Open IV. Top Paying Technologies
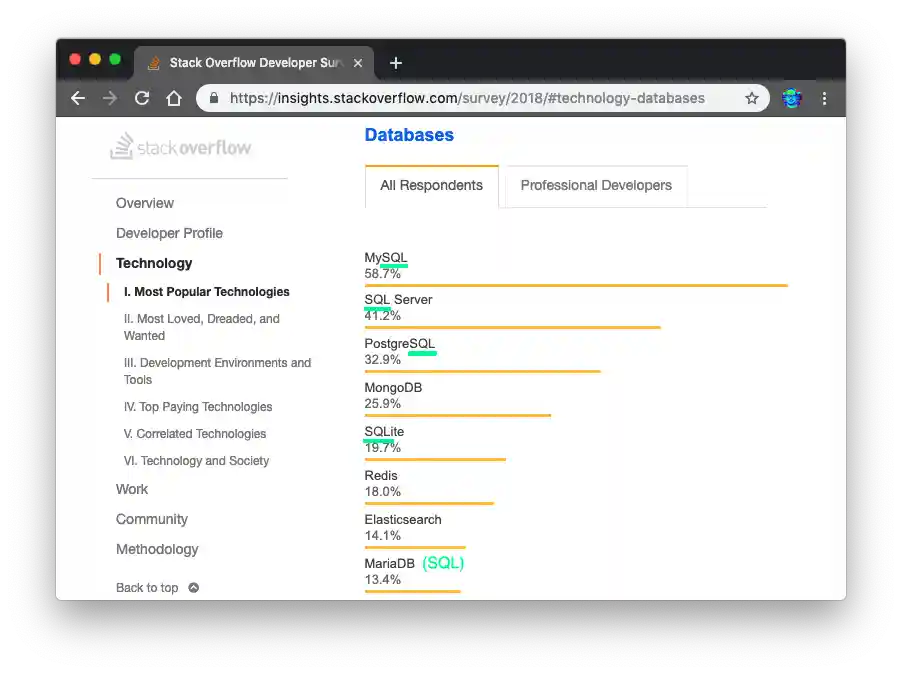The image size is (902, 674). (x=198, y=407)
